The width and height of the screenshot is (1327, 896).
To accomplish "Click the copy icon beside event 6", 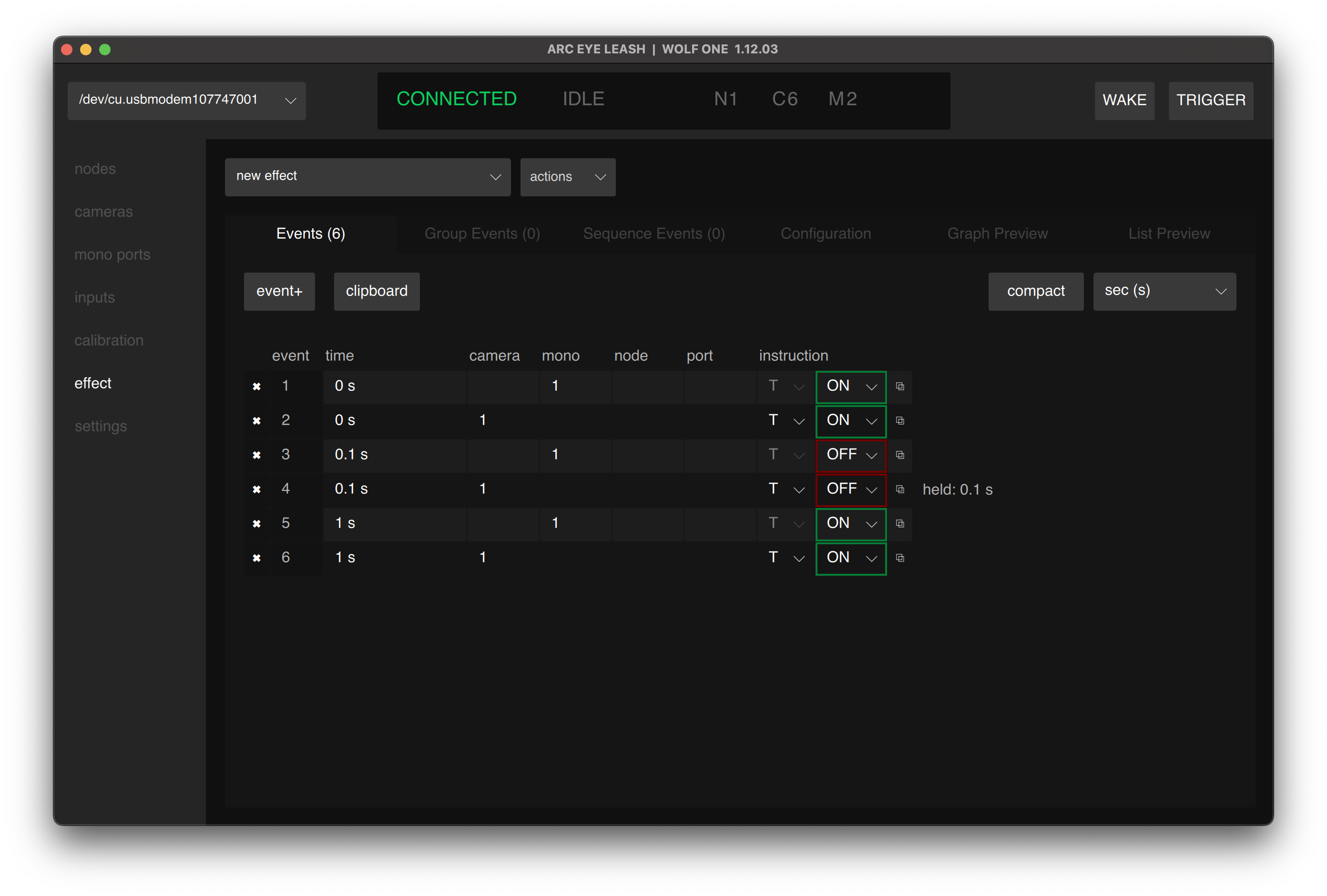I will point(900,558).
